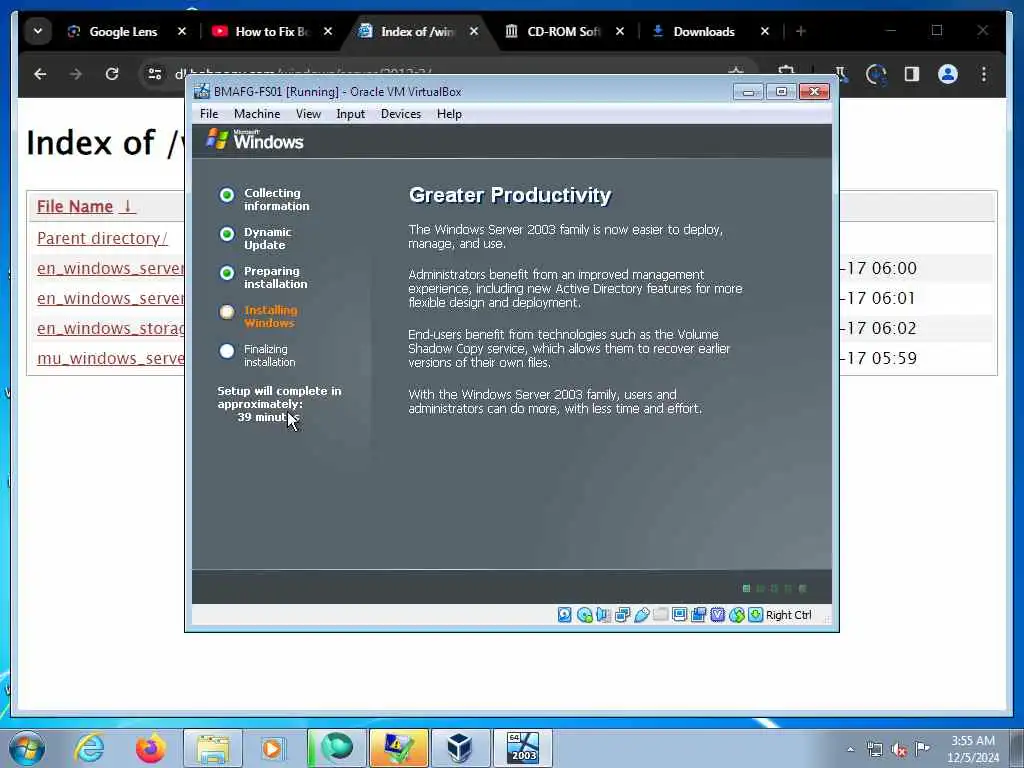
Task: Close the CD-ROM Soft tab
Action: point(620,31)
